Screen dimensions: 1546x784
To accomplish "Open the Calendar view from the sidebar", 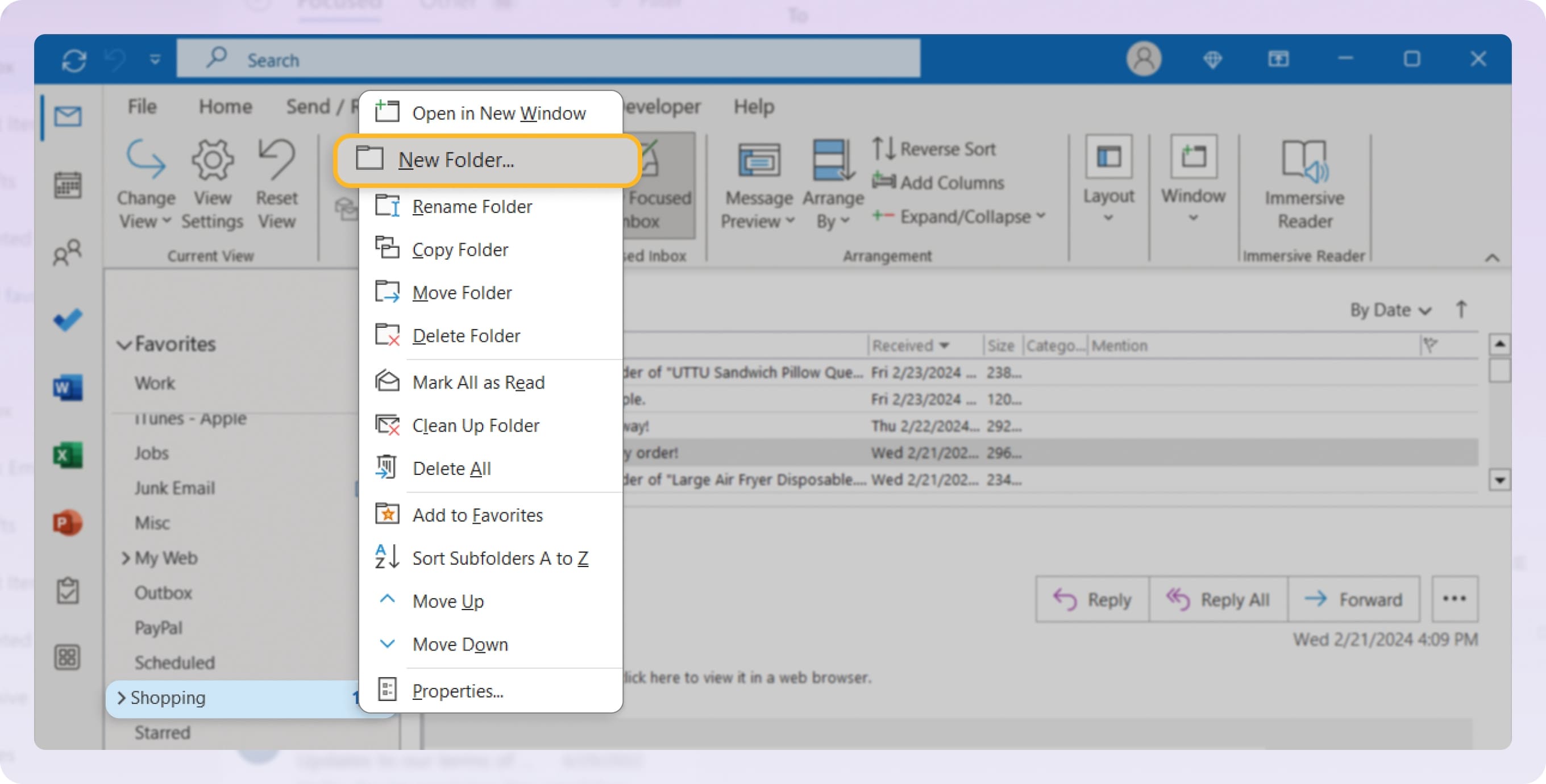I will (x=68, y=185).
